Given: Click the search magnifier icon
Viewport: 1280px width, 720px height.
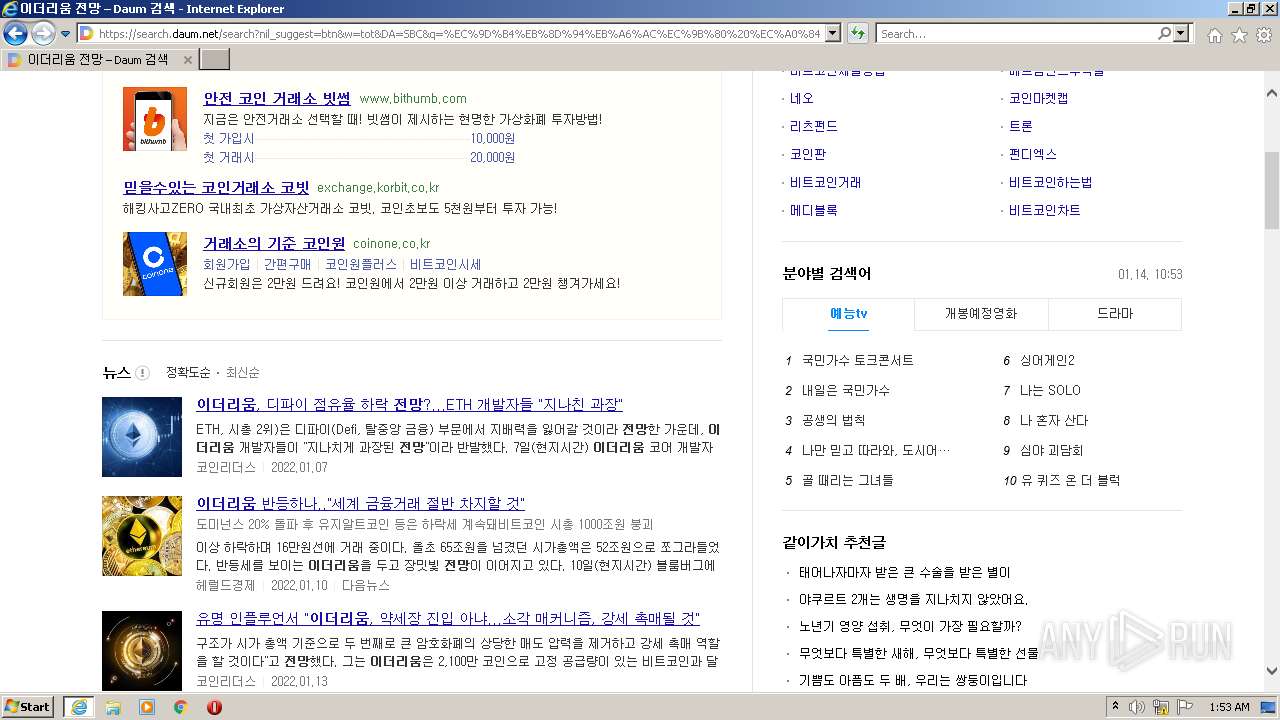Looking at the screenshot, I should click(x=1164, y=33).
